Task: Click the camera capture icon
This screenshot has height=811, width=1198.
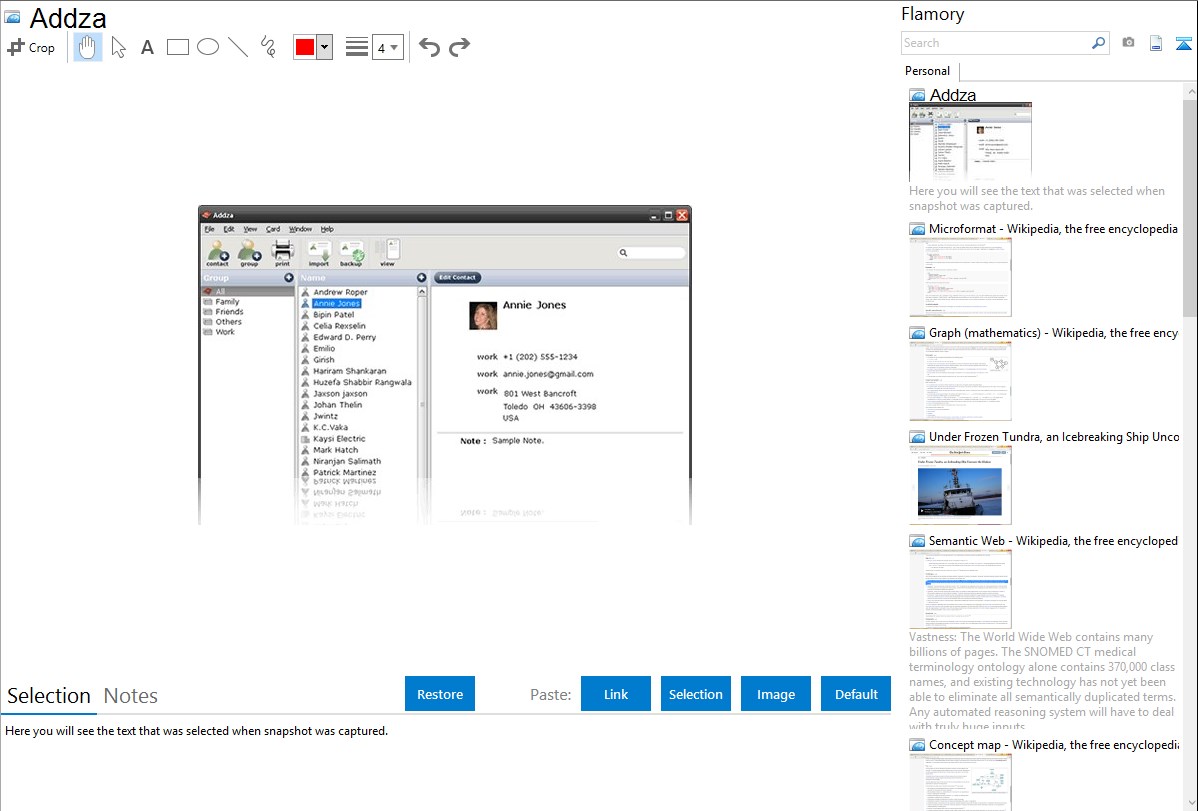Action: [x=1128, y=43]
